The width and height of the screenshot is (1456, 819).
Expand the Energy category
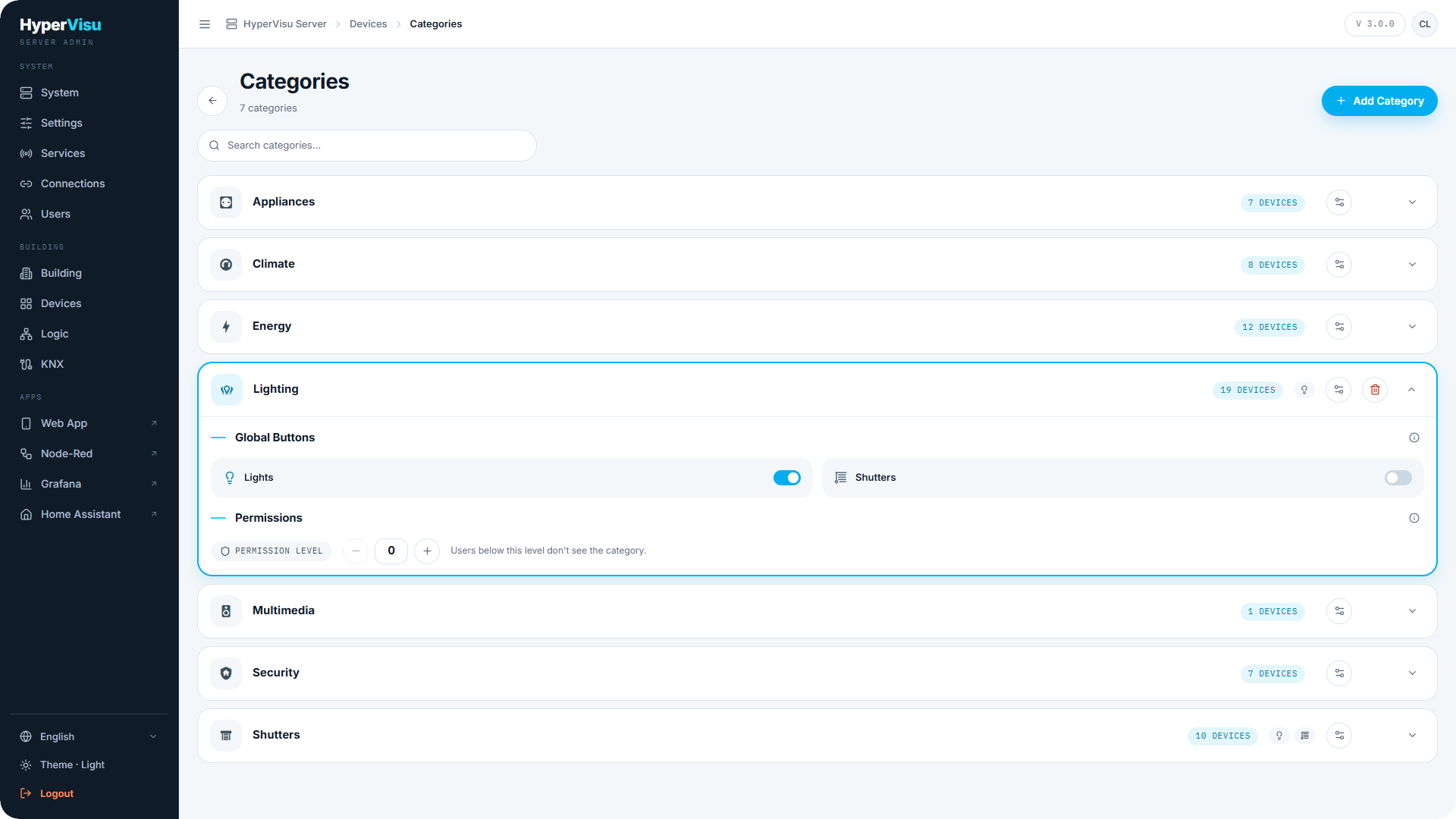click(1412, 327)
